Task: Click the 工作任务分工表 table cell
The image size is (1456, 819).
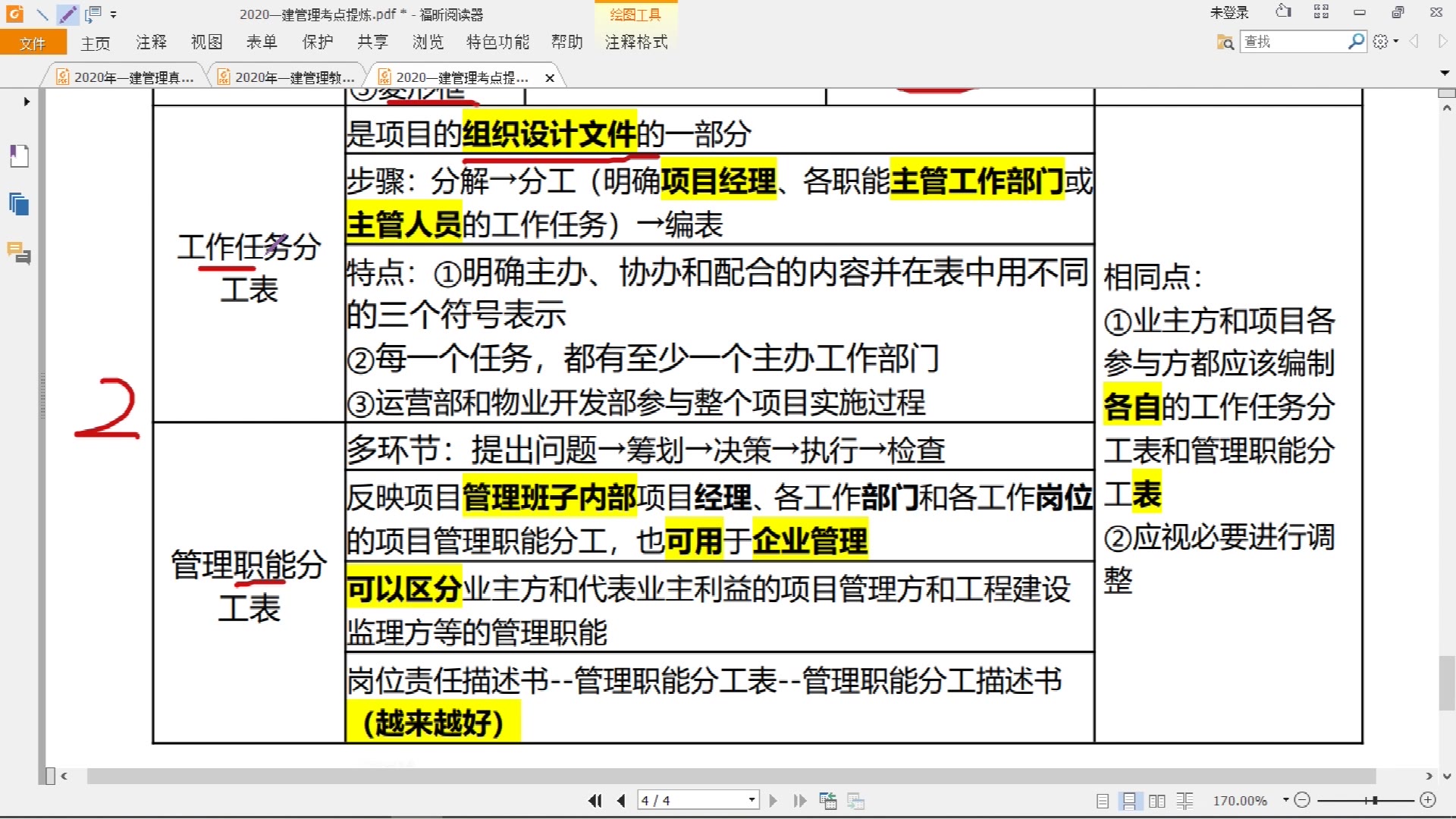Action: pyautogui.click(x=249, y=265)
